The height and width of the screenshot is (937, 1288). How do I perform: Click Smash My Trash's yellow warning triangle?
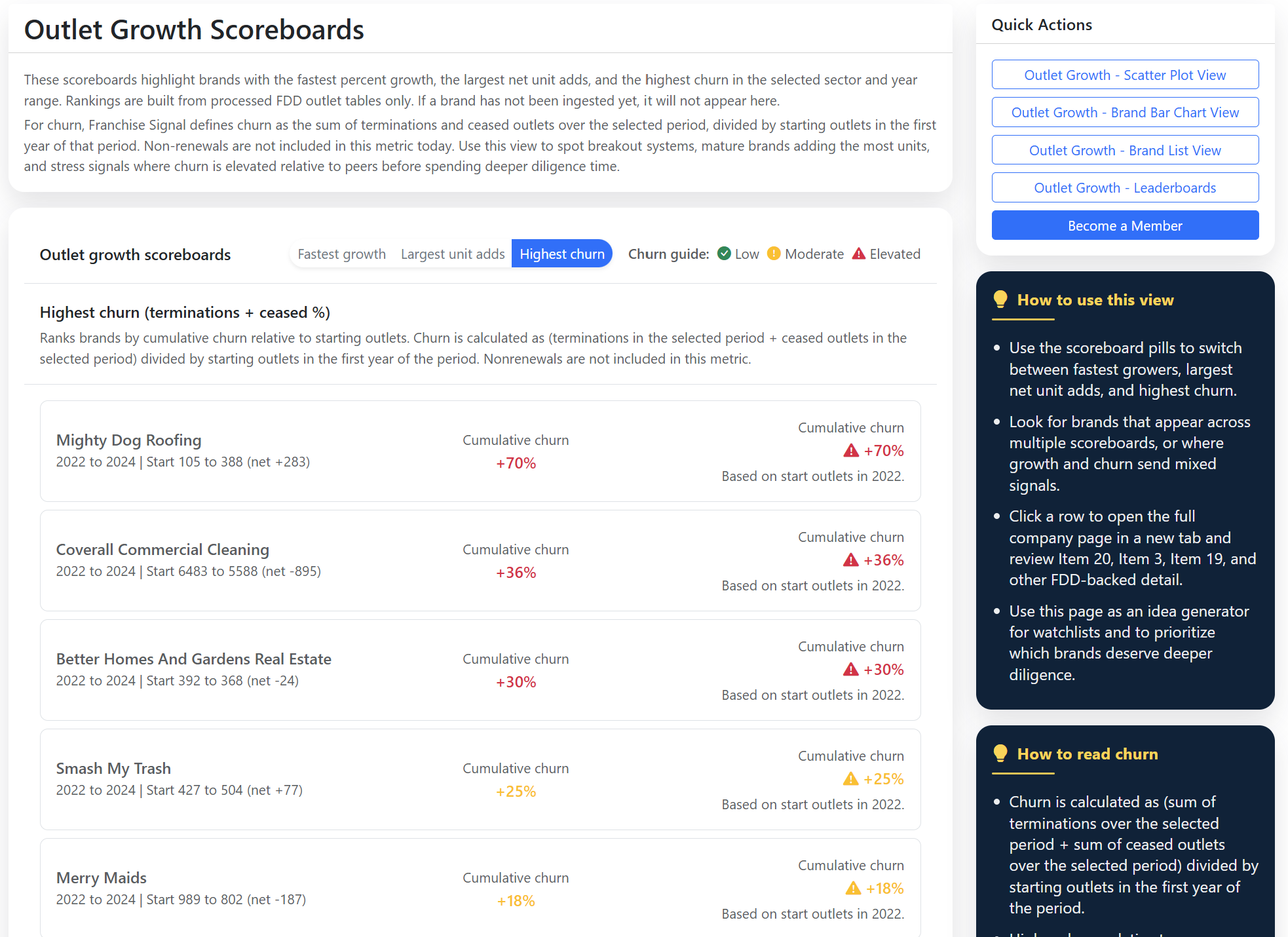[850, 779]
